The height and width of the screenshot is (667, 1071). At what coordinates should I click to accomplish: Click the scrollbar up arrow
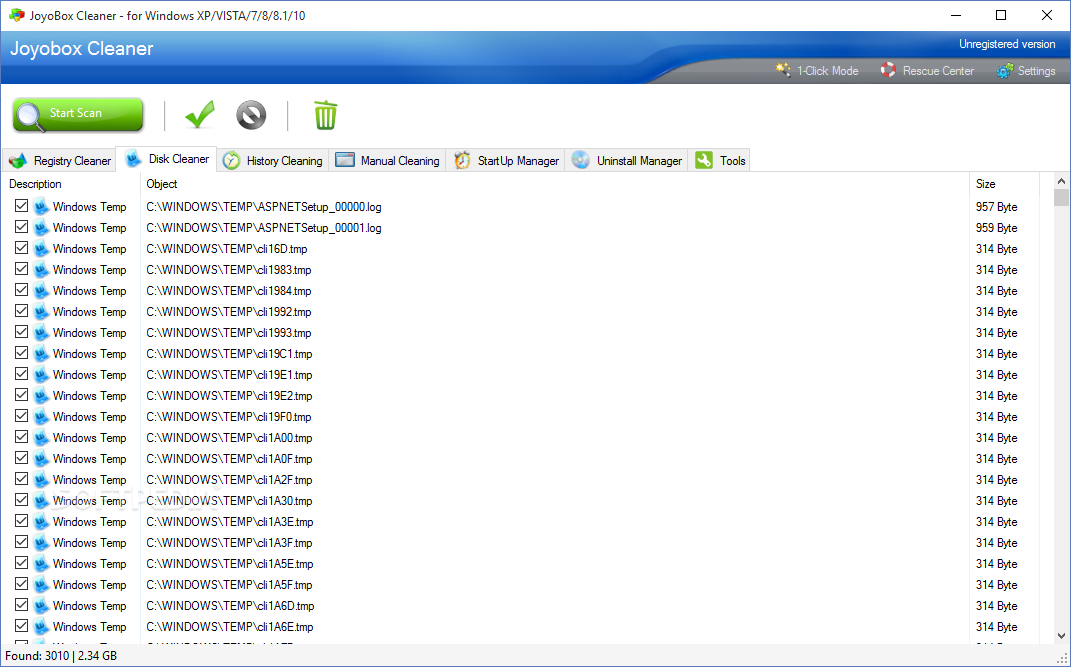1061,182
